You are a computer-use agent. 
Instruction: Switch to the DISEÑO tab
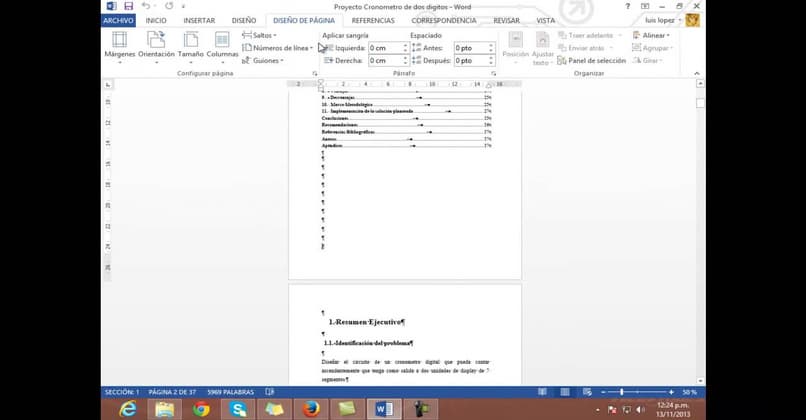pos(244,21)
